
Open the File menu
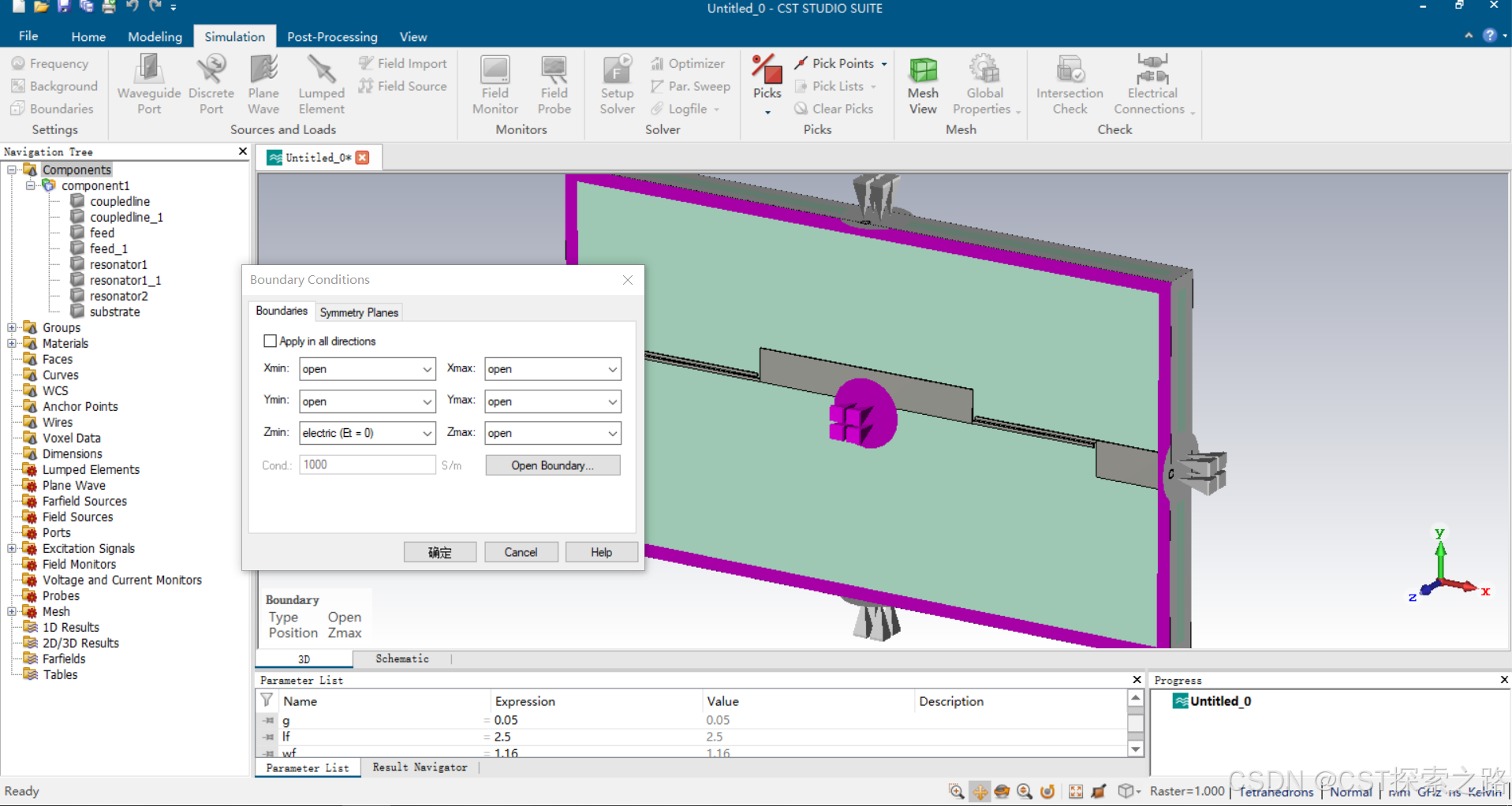28,35
